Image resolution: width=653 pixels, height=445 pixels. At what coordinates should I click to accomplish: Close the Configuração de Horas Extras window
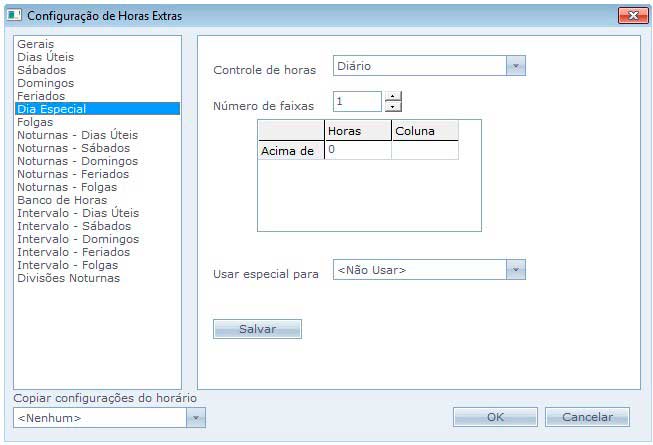(633, 16)
